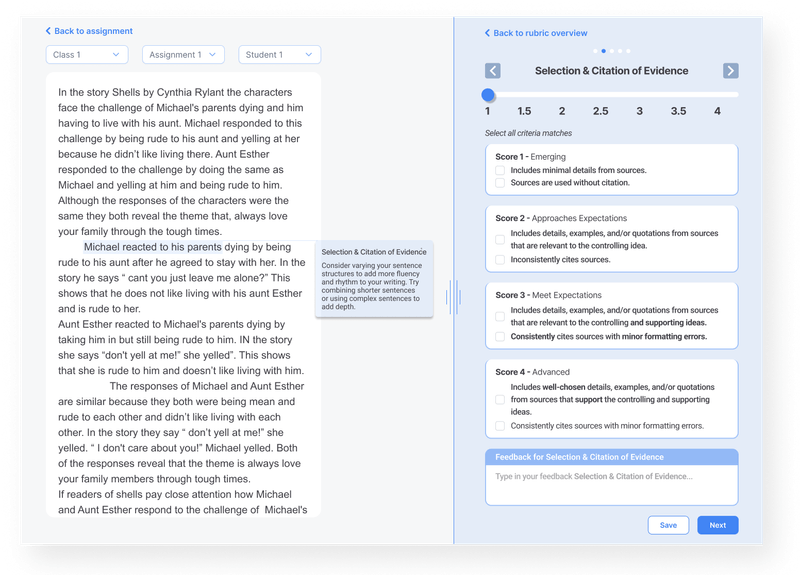Open the Student 1 dropdown
Image resolution: width=800 pixels, height=575 pixels.
280,55
